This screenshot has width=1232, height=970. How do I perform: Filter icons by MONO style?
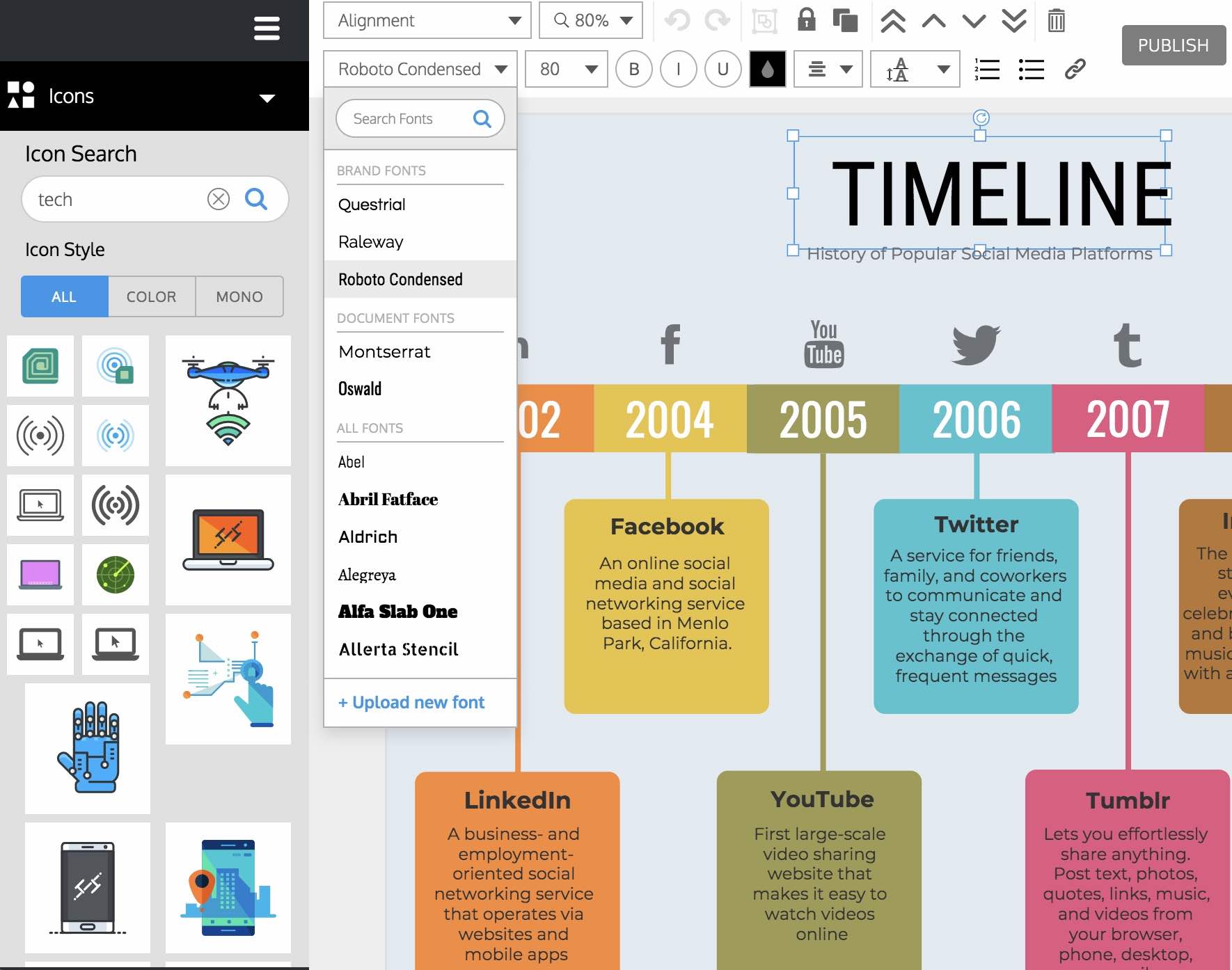[x=239, y=296]
